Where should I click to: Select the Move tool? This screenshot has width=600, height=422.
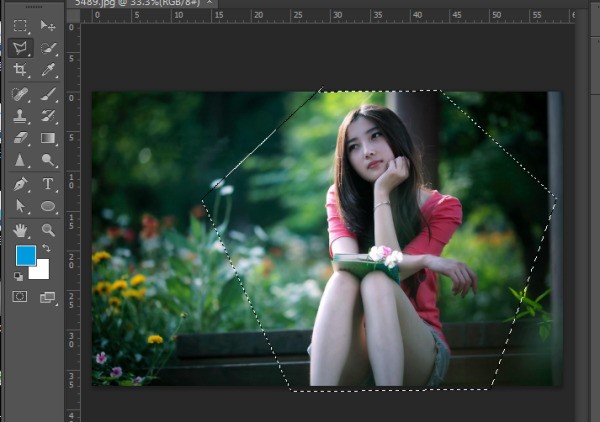[x=48, y=25]
